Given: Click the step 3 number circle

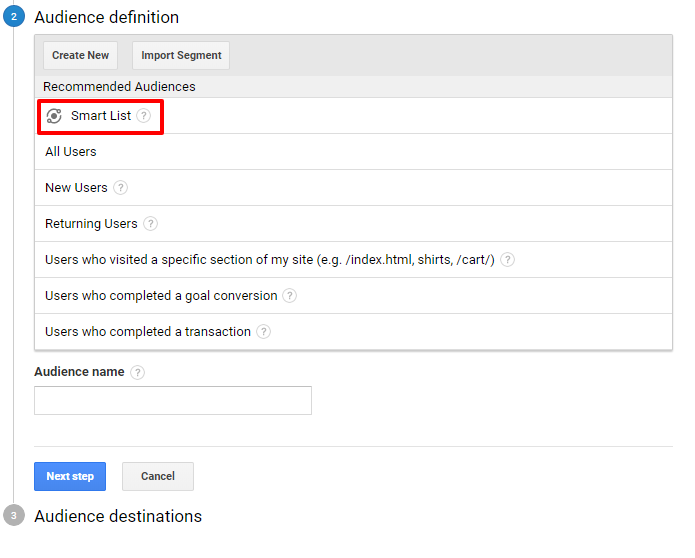Looking at the screenshot, I should (x=14, y=516).
